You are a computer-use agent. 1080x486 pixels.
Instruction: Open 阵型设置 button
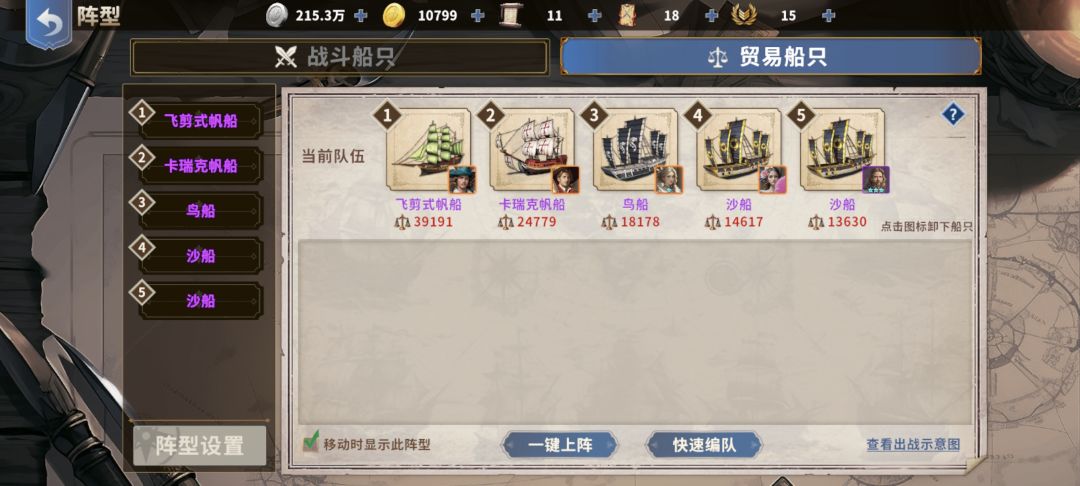(x=200, y=445)
